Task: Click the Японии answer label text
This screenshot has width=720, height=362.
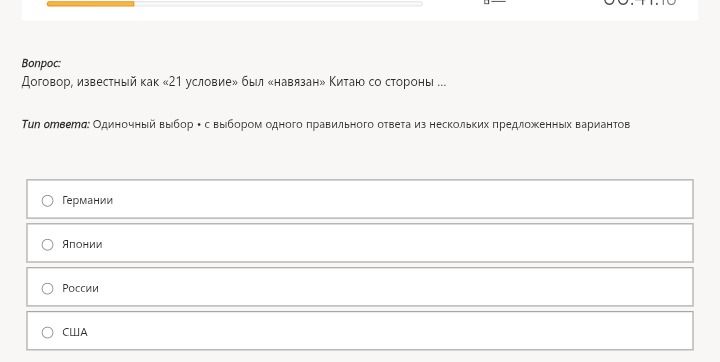Action: click(82, 244)
